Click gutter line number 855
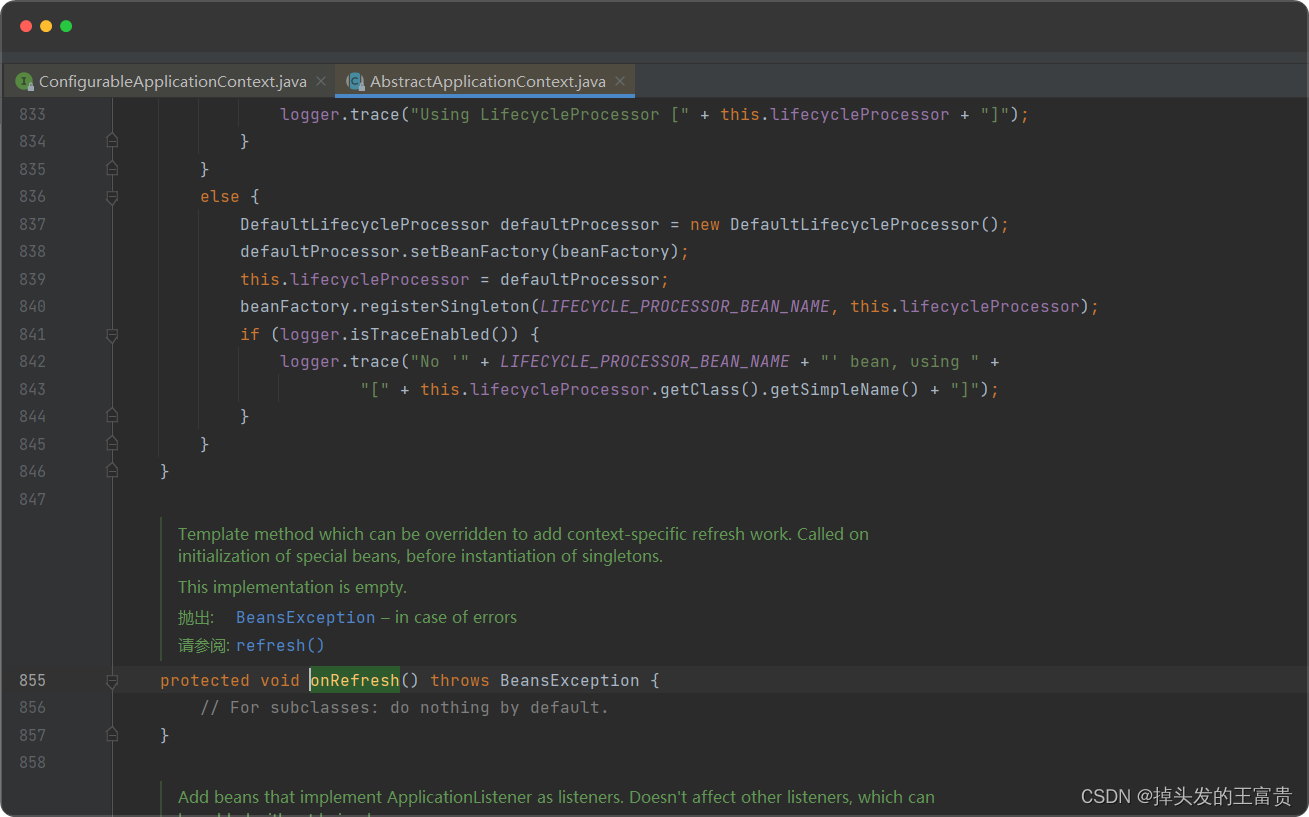Screen dimensions: 1309x817 (32, 680)
